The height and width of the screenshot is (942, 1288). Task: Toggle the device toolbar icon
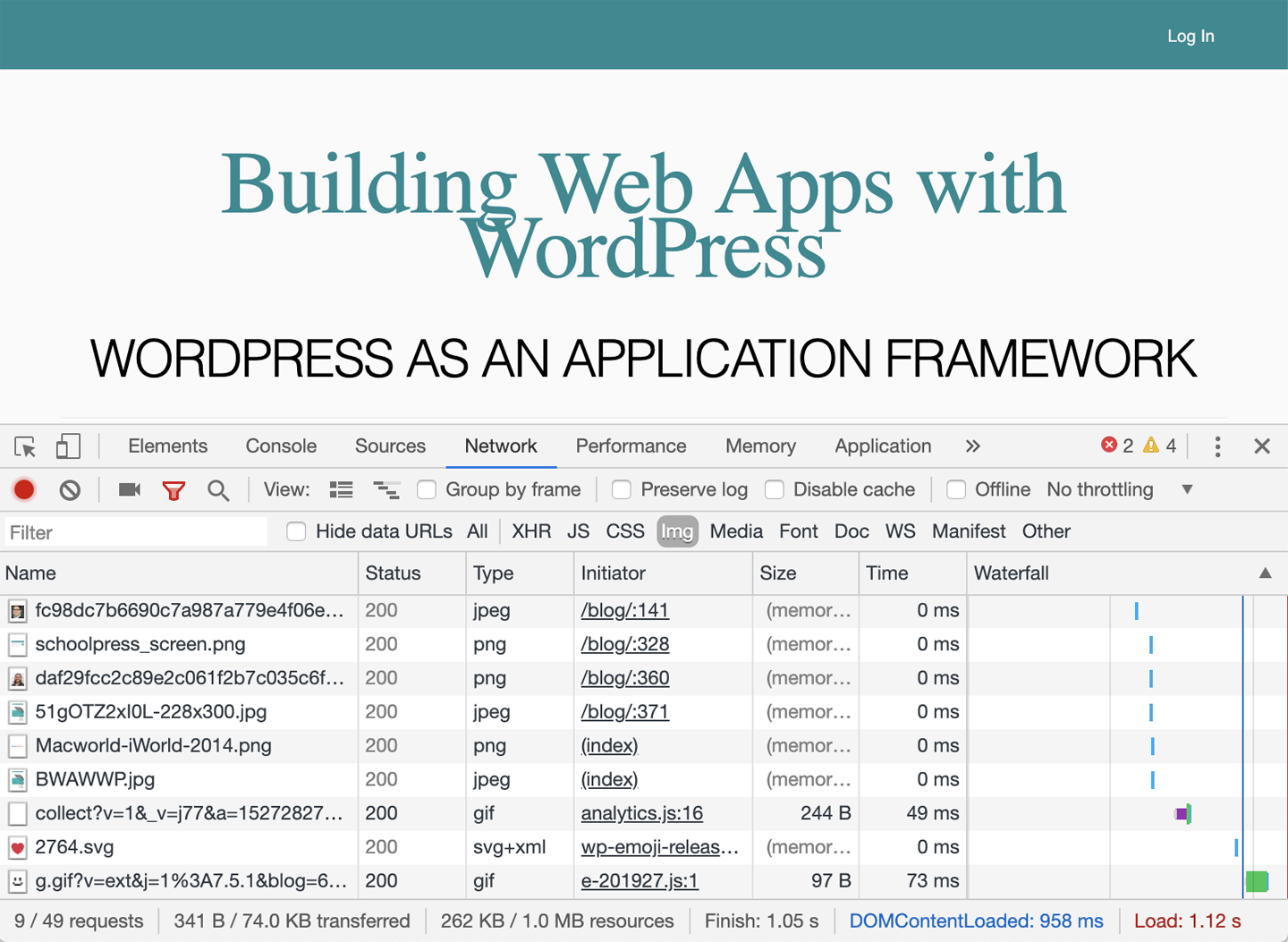(x=68, y=446)
